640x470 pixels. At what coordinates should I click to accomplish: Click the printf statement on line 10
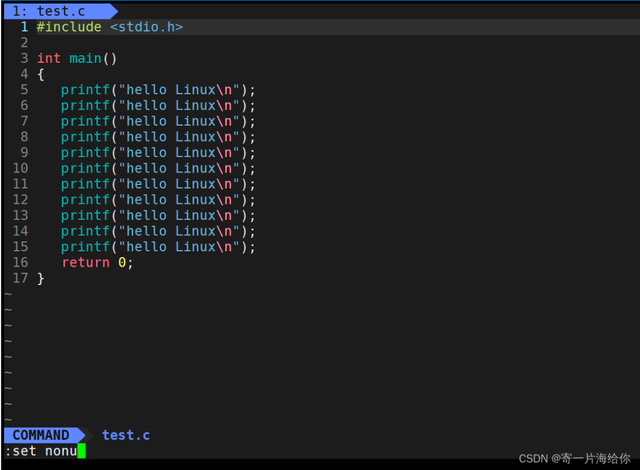[158, 168]
